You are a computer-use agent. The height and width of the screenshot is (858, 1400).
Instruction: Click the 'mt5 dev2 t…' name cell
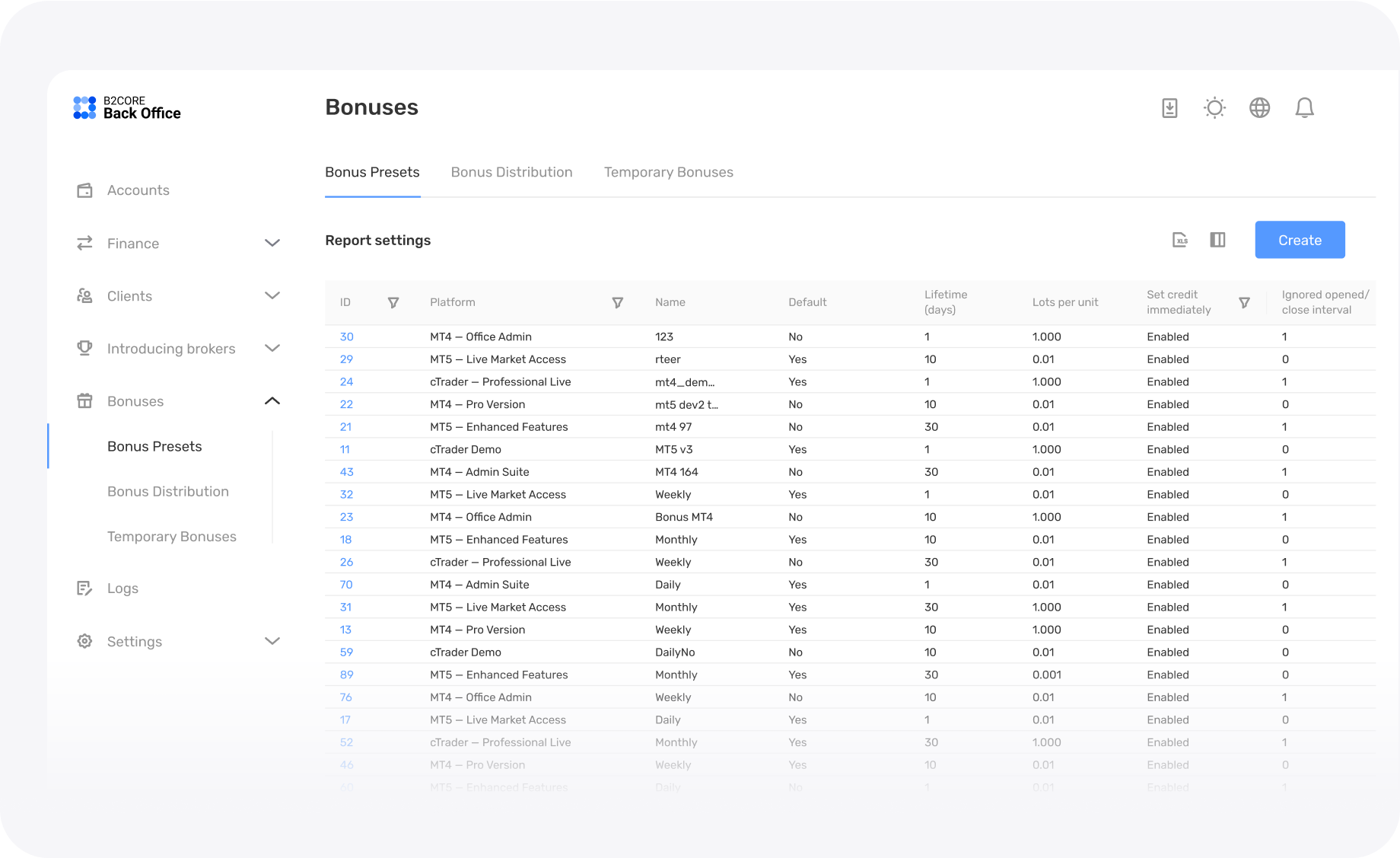click(686, 404)
